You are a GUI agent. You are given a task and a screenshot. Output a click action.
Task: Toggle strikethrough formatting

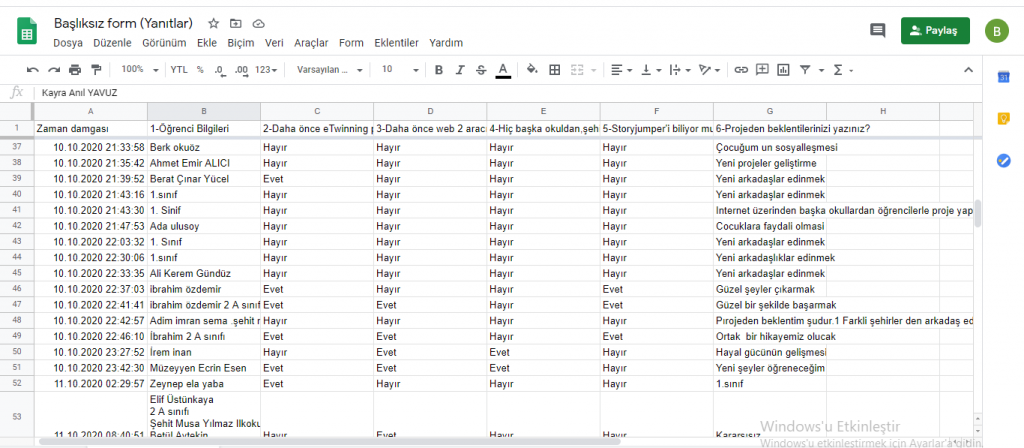tap(481, 70)
